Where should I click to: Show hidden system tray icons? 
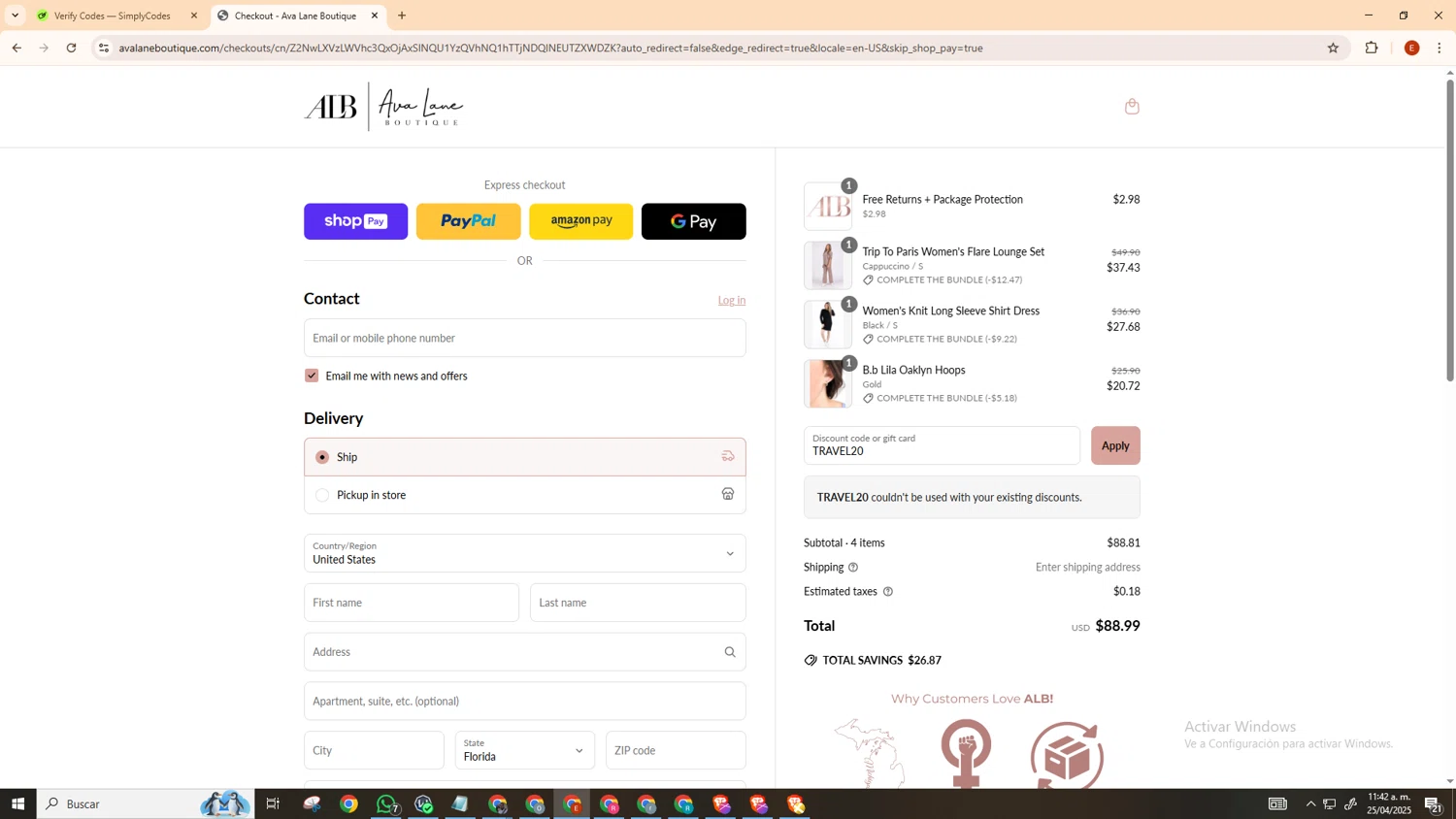(x=1310, y=803)
